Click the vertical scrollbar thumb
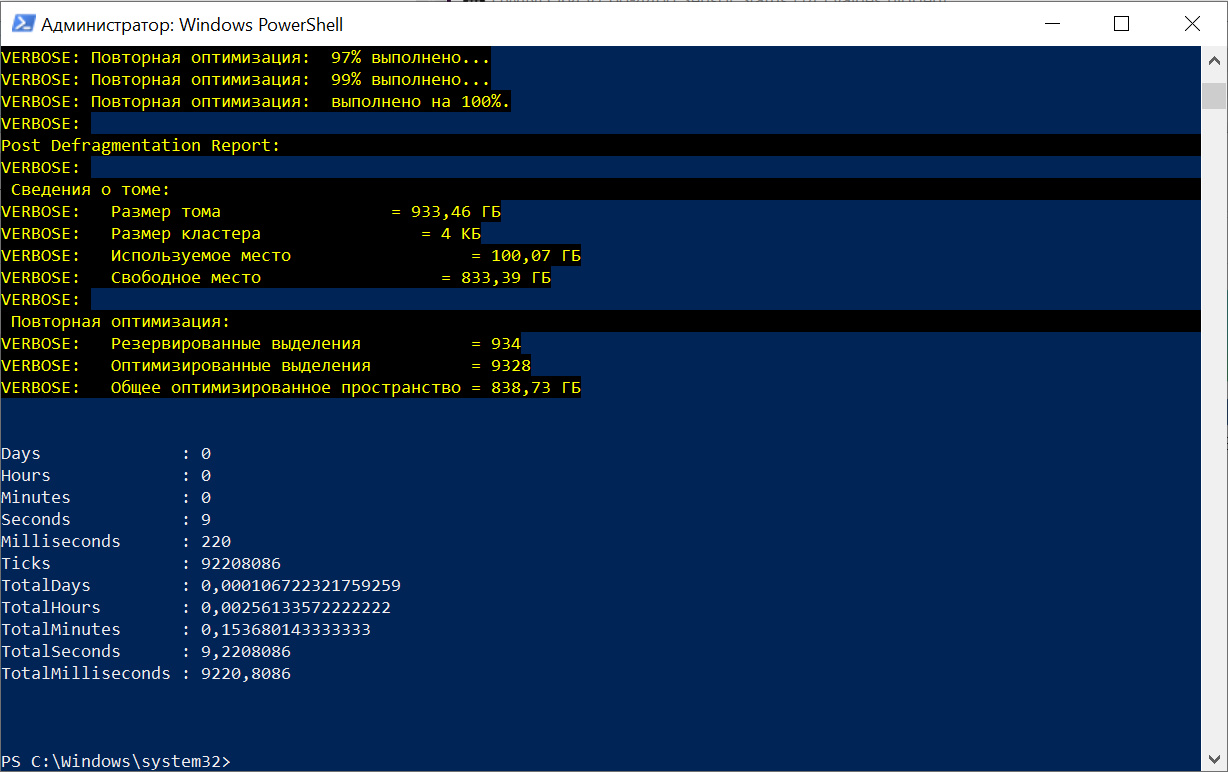 coord(1214,96)
